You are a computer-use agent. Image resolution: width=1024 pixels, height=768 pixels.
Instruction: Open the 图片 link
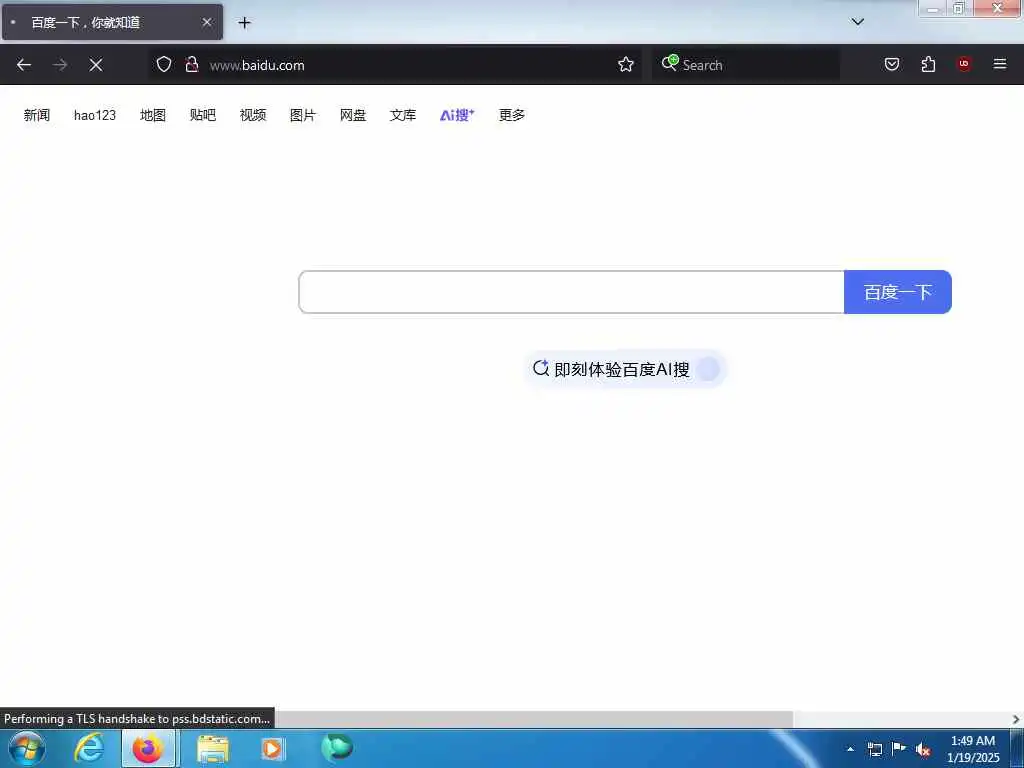point(302,116)
